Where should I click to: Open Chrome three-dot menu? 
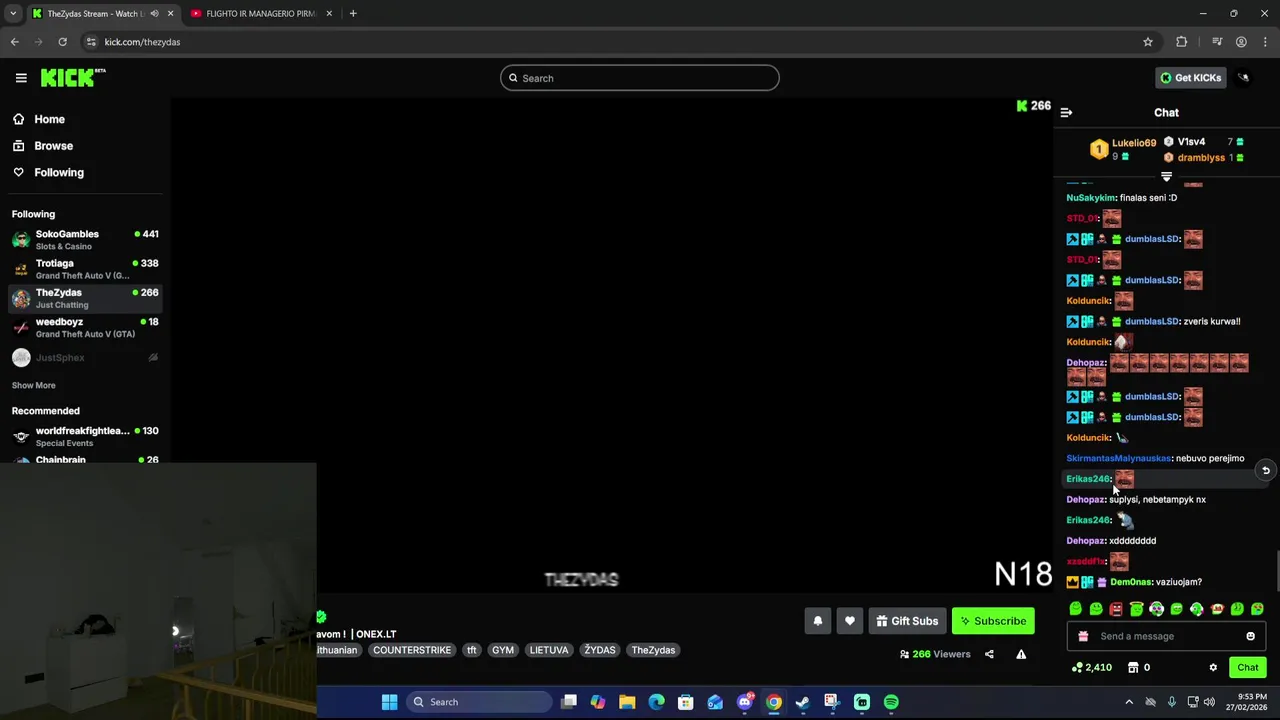tap(1265, 42)
